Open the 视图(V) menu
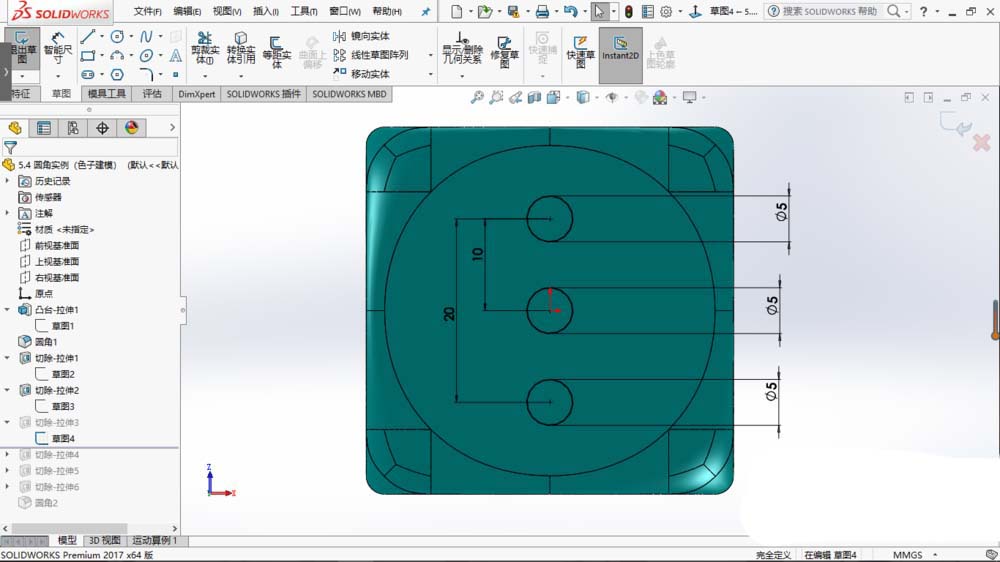The image size is (1000, 562). 227,11
